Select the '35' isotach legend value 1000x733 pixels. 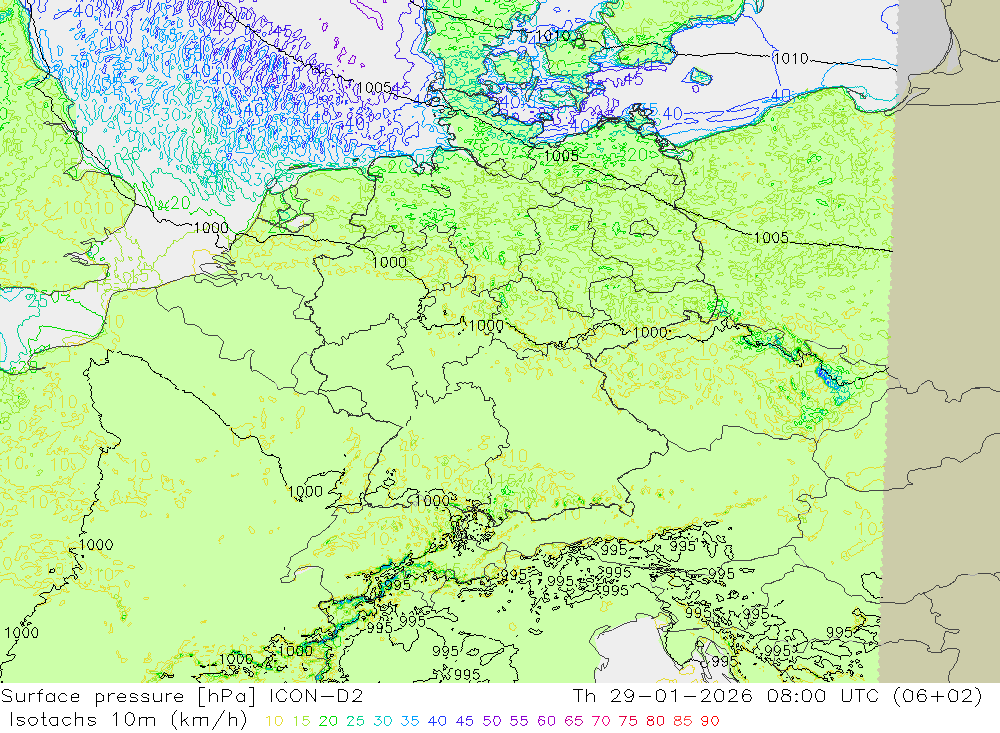point(410,721)
